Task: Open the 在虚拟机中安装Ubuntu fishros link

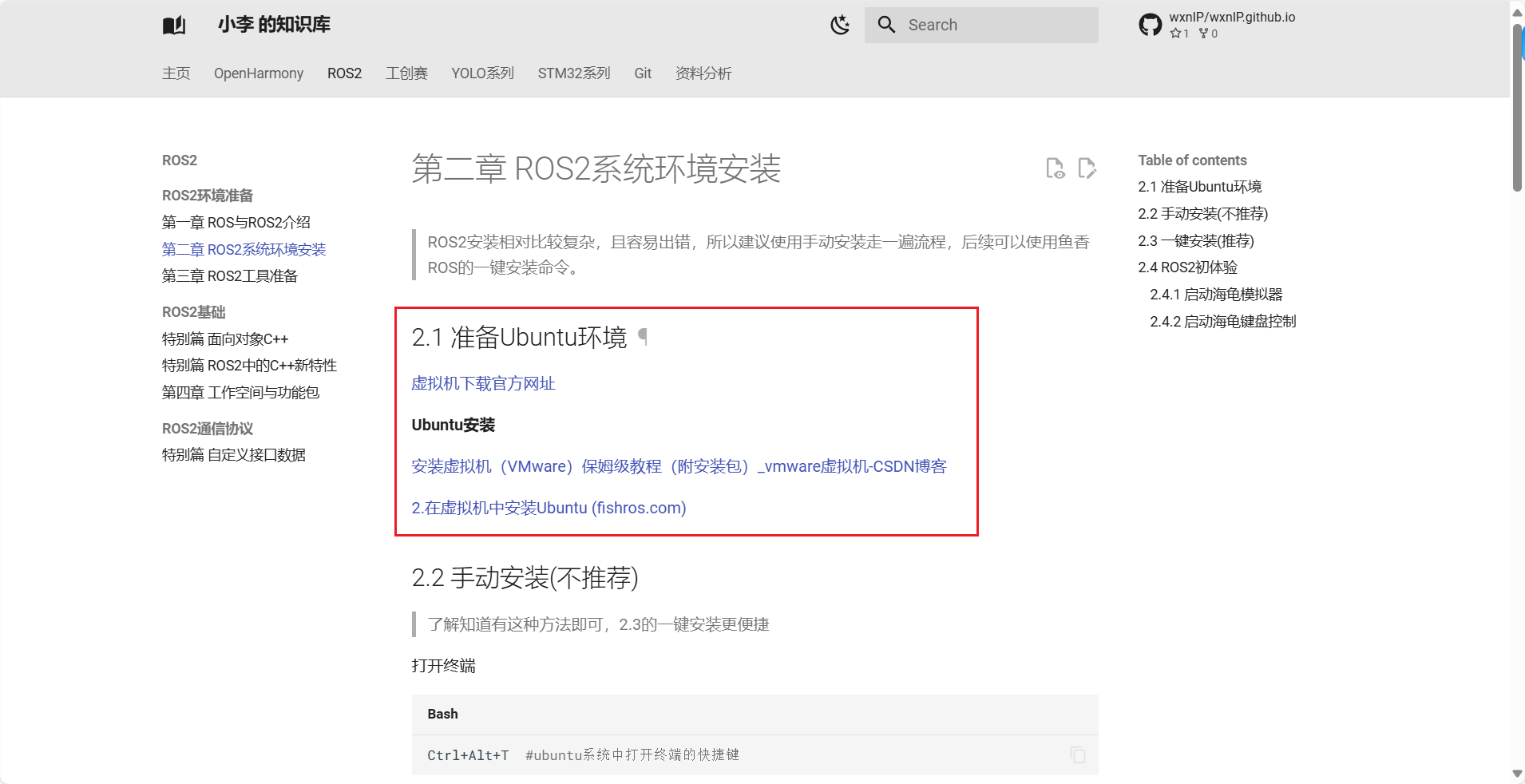Action: (549, 508)
